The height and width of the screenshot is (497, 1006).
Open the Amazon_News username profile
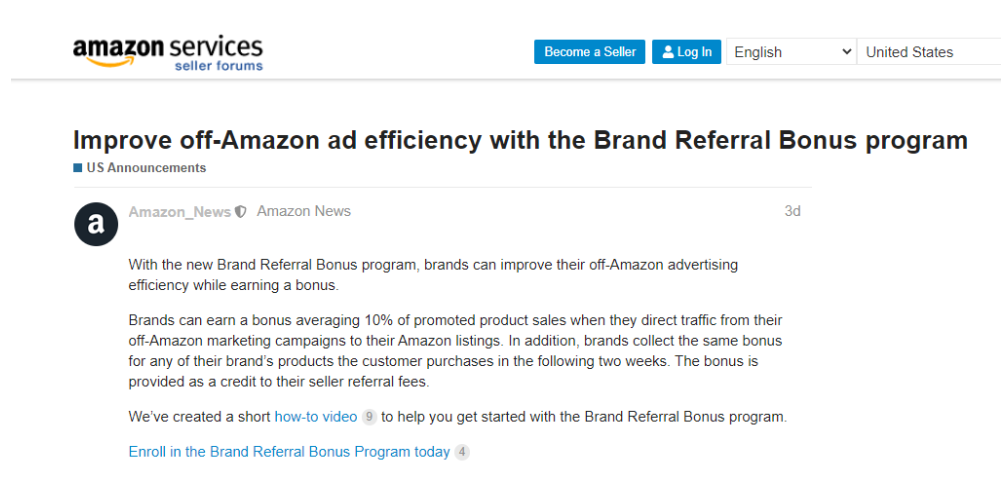pos(180,212)
